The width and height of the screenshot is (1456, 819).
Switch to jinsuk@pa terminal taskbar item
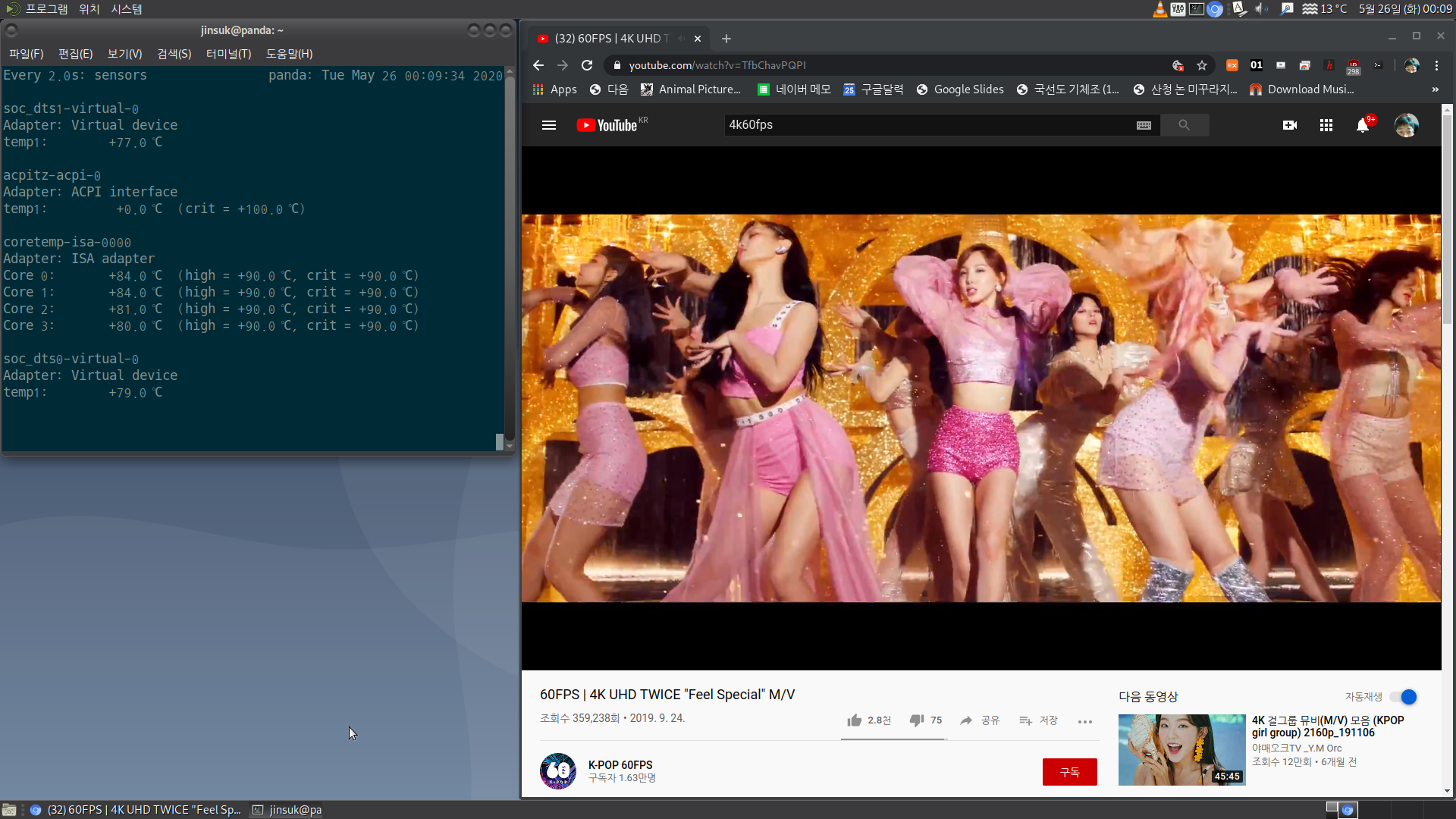coord(287,810)
